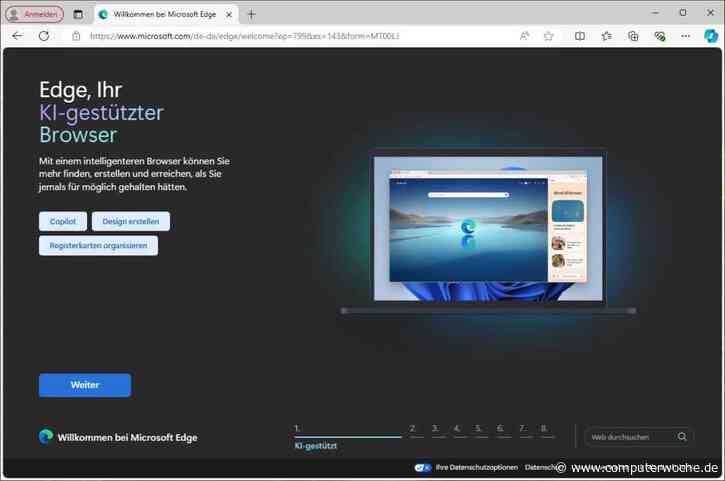Jump to step 7 in progress bar
Viewport: 725px width, 481px height.
526,430
